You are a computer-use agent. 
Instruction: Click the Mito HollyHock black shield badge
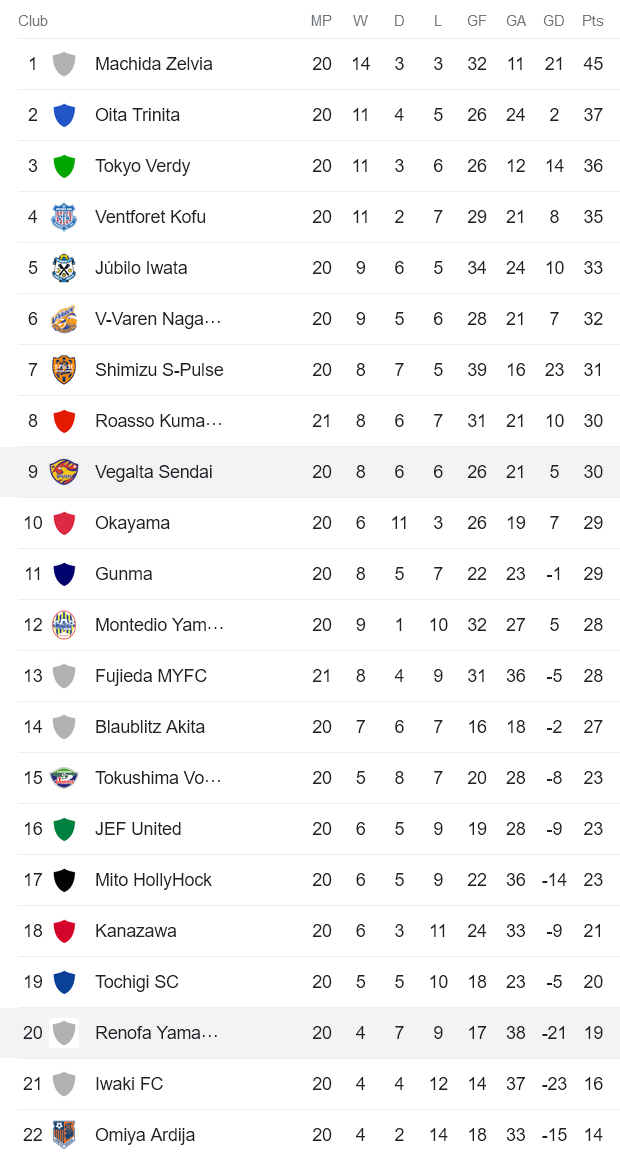pyautogui.click(x=64, y=879)
